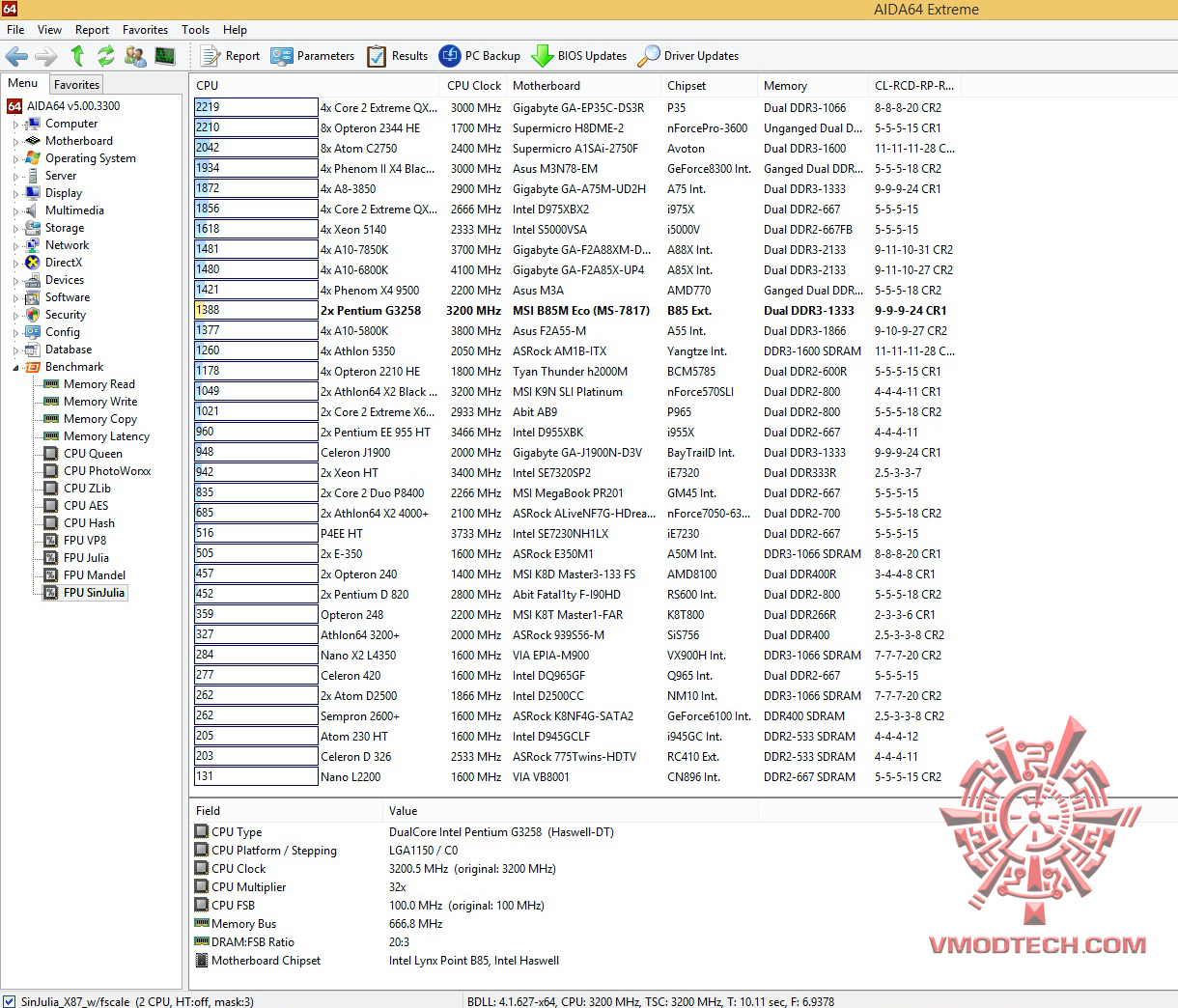Open the File menu

[x=15, y=30]
